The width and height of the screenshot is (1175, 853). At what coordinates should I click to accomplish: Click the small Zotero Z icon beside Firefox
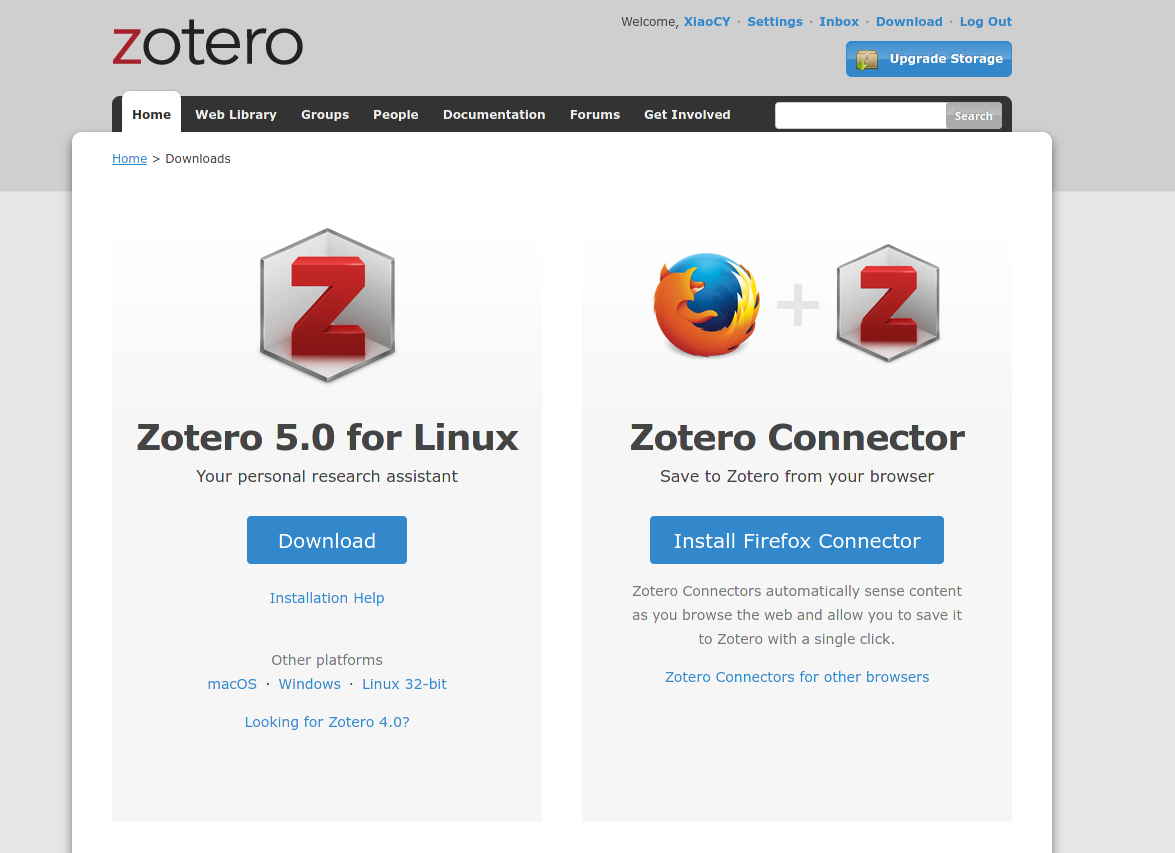(888, 303)
